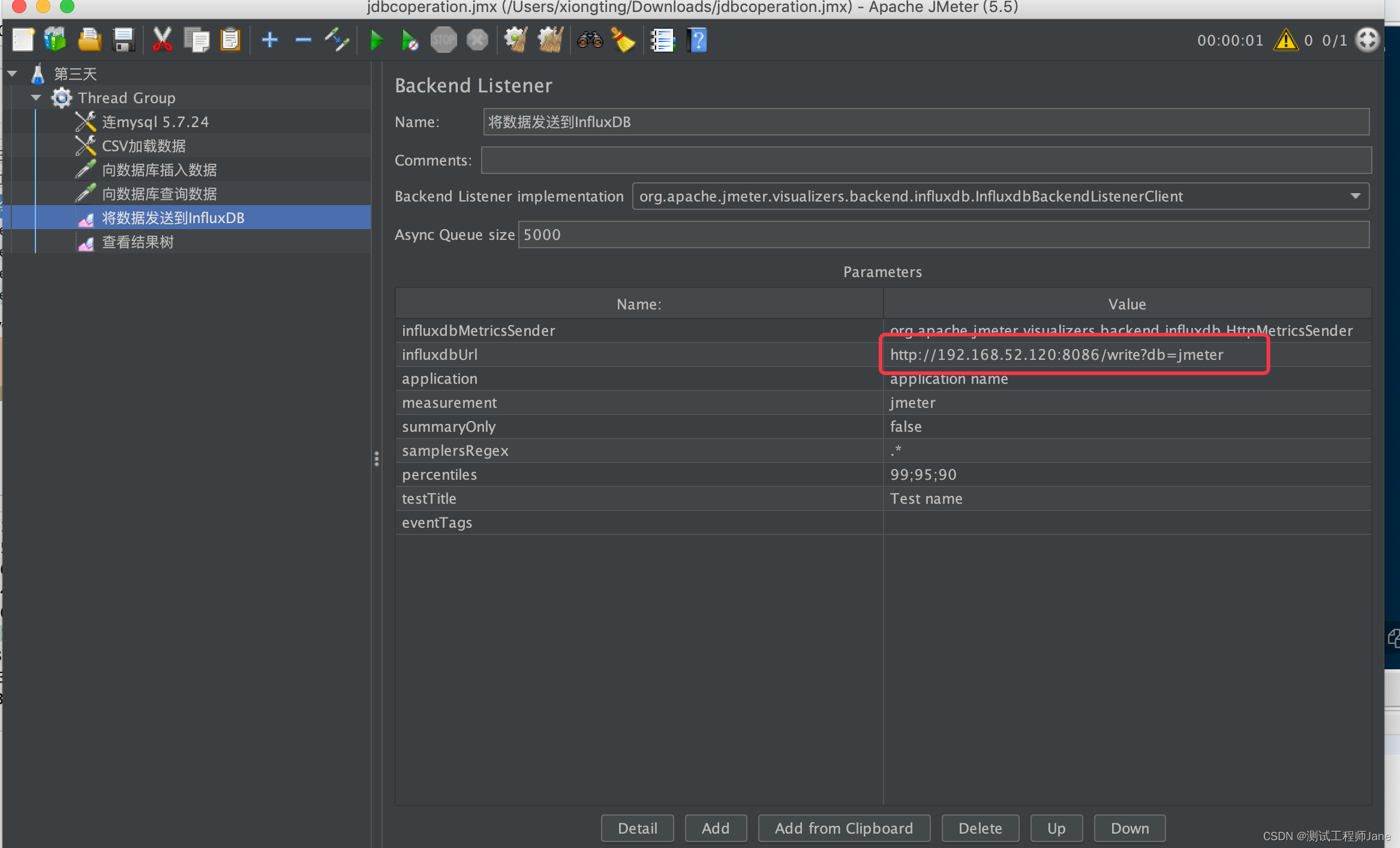This screenshot has height=848, width=1400.
Task: Collapse the Thread Group node
Action: coord(36,97)
